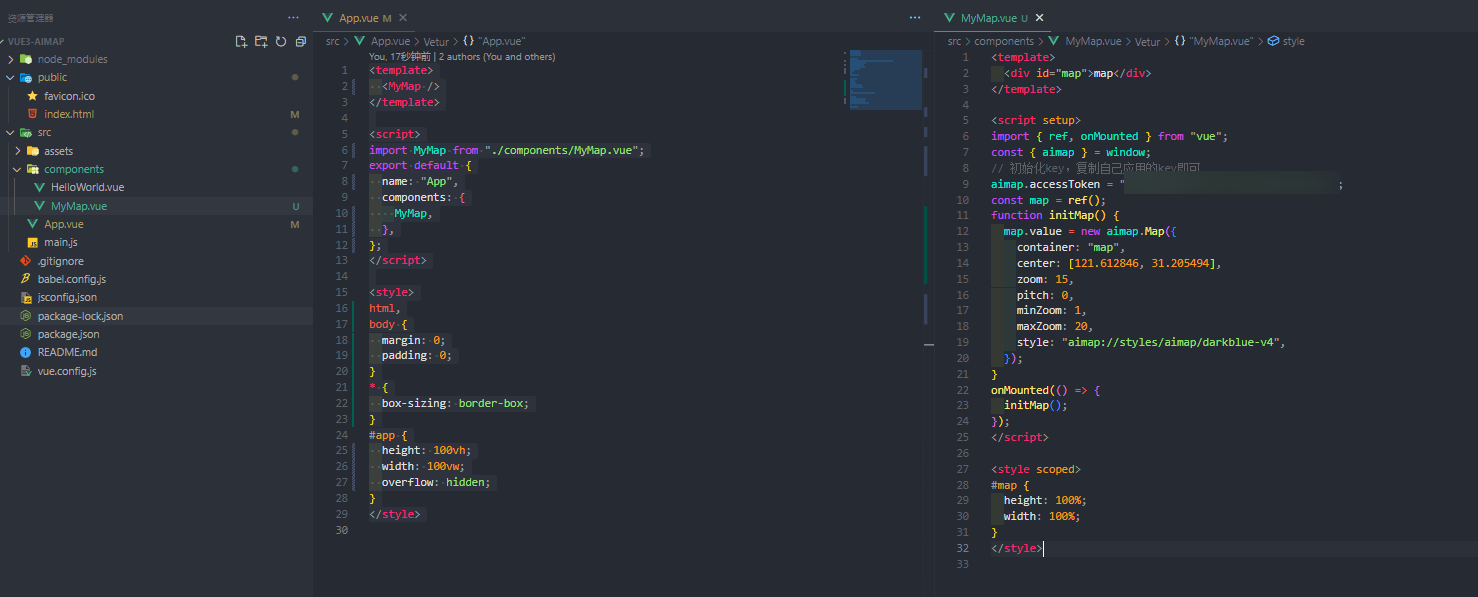
Task: Click 'src' breadcrumb in App.vue editor
Action: (333, 41)
